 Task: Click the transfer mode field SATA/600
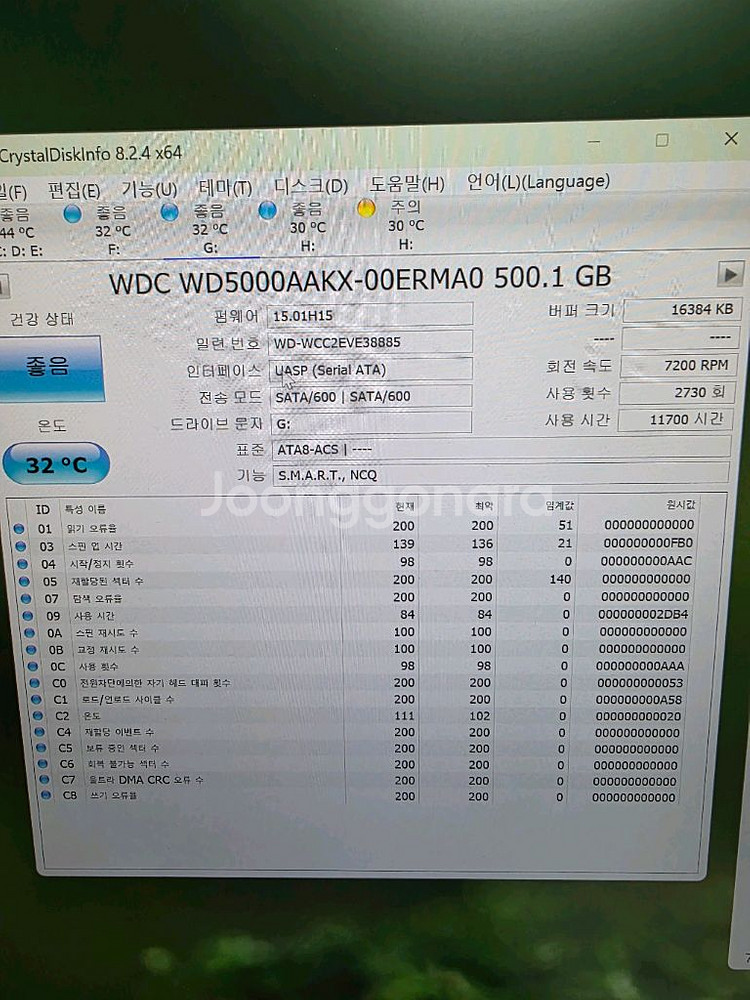[371, 396]
